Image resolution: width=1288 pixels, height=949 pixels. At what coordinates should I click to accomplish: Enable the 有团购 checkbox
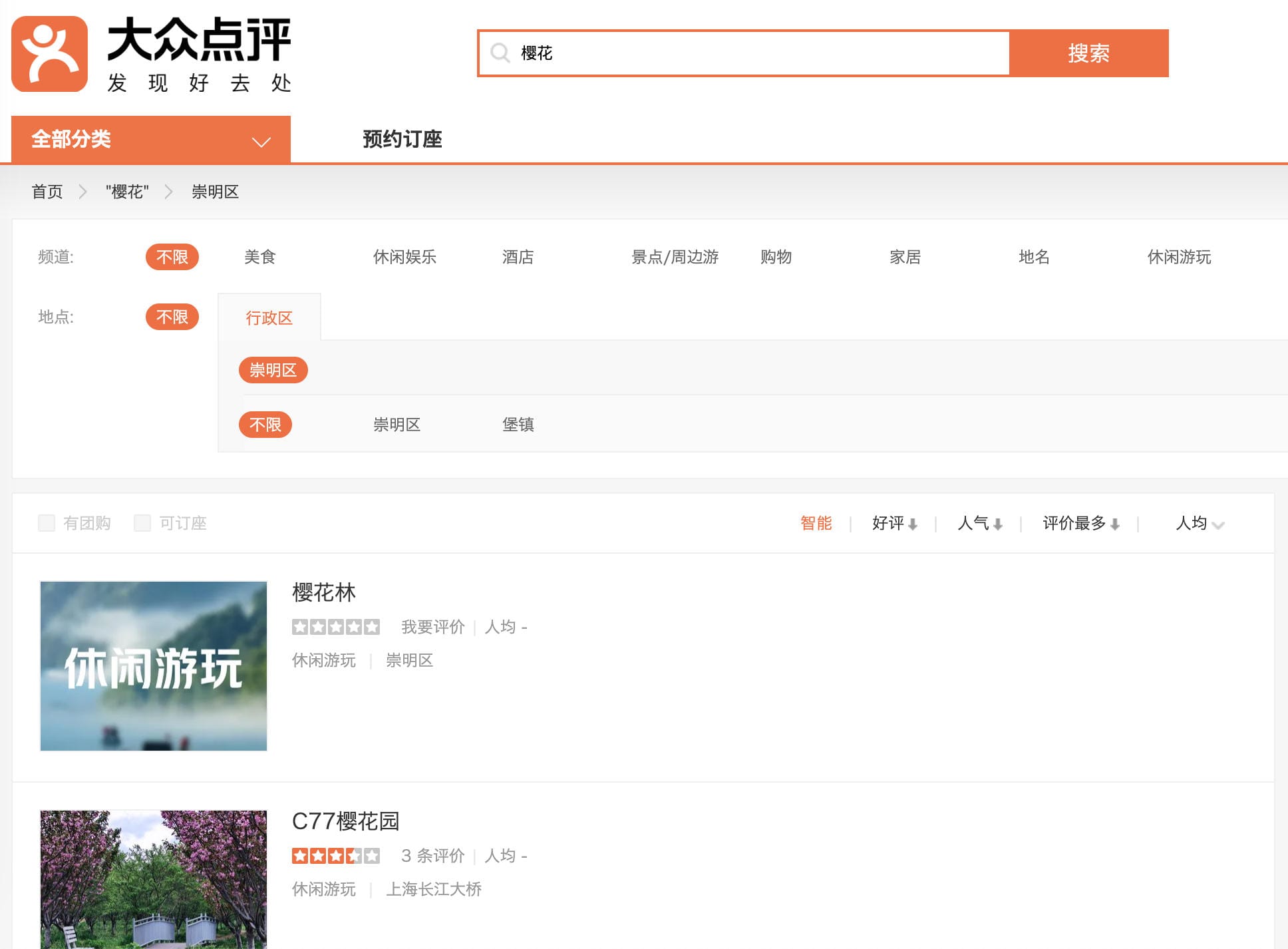[47, 523]
